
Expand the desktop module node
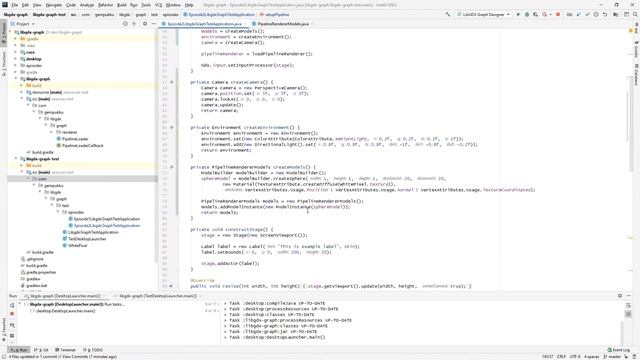(16, 59)
